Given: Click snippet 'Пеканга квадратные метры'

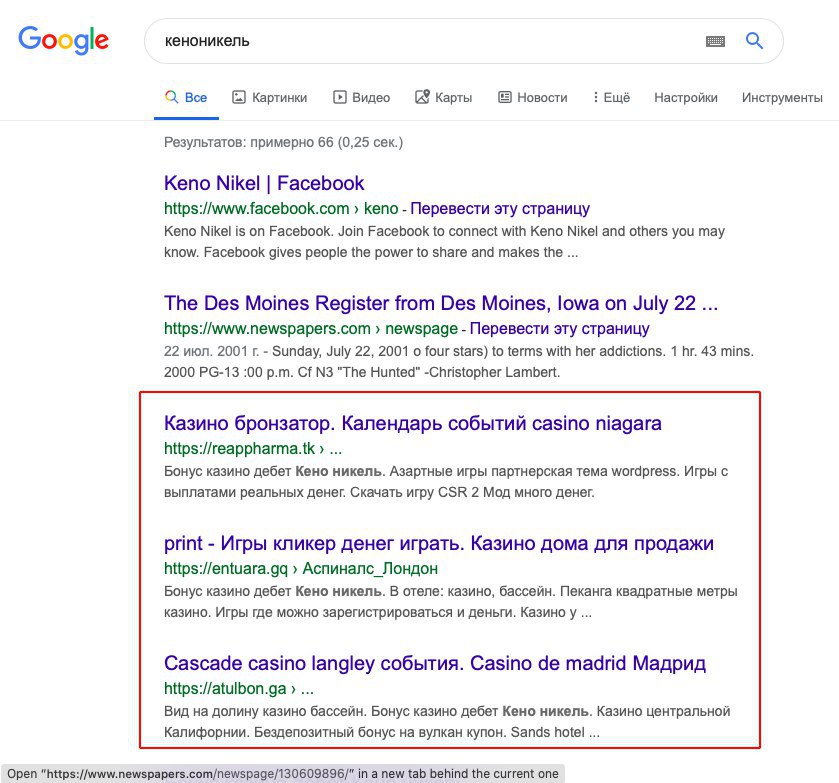Looking at the screenshot, I should coord(649,591).
